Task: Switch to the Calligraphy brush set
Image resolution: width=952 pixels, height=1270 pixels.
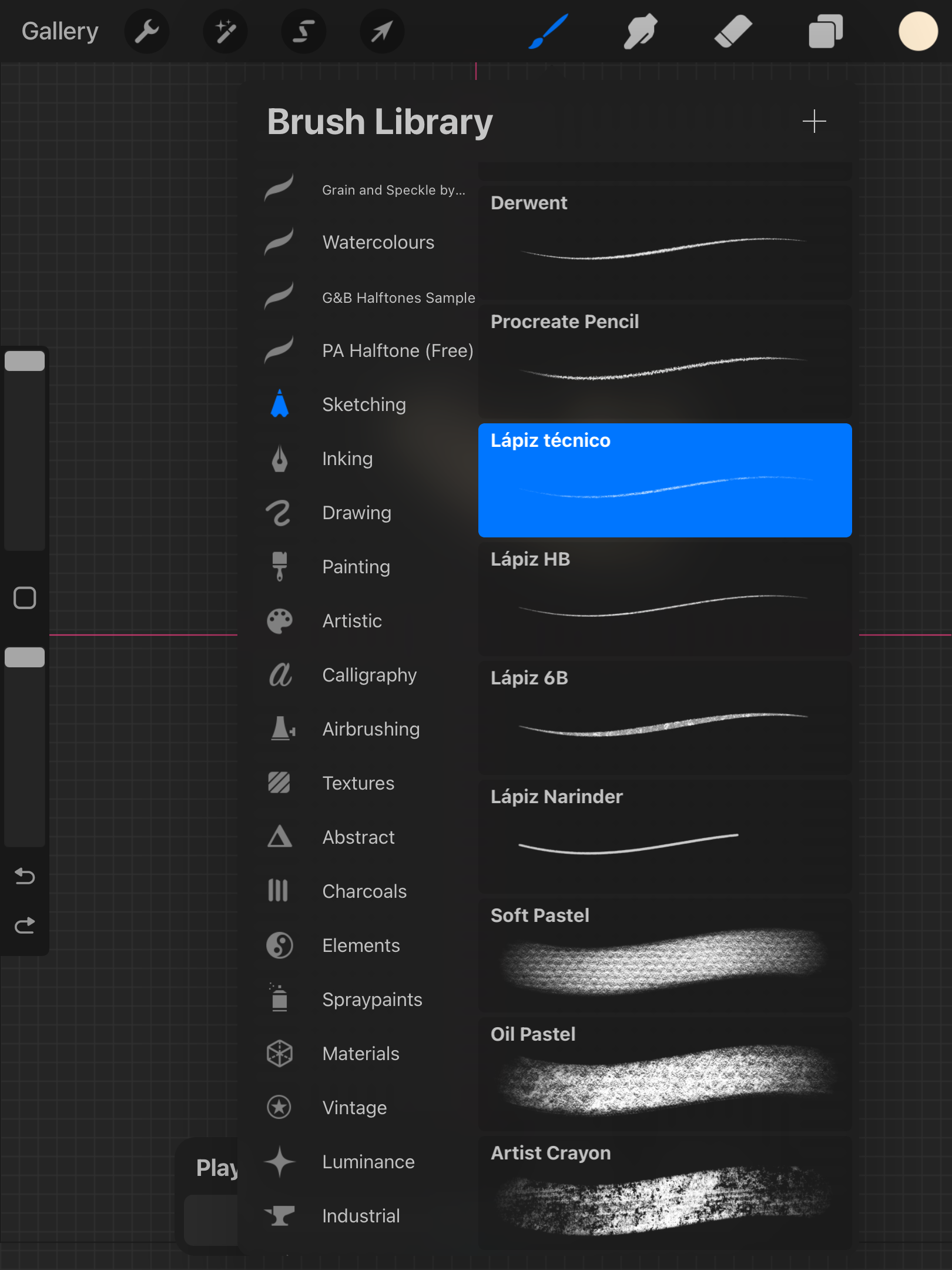Action: 369,675
